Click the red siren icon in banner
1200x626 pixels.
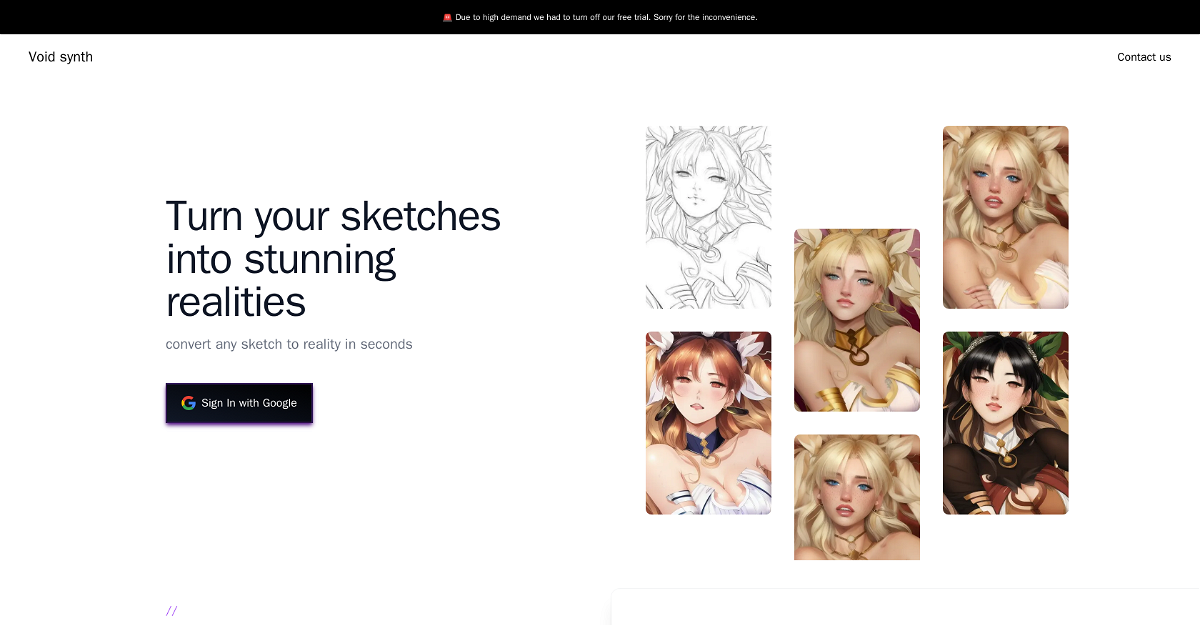tap(447, 17)
